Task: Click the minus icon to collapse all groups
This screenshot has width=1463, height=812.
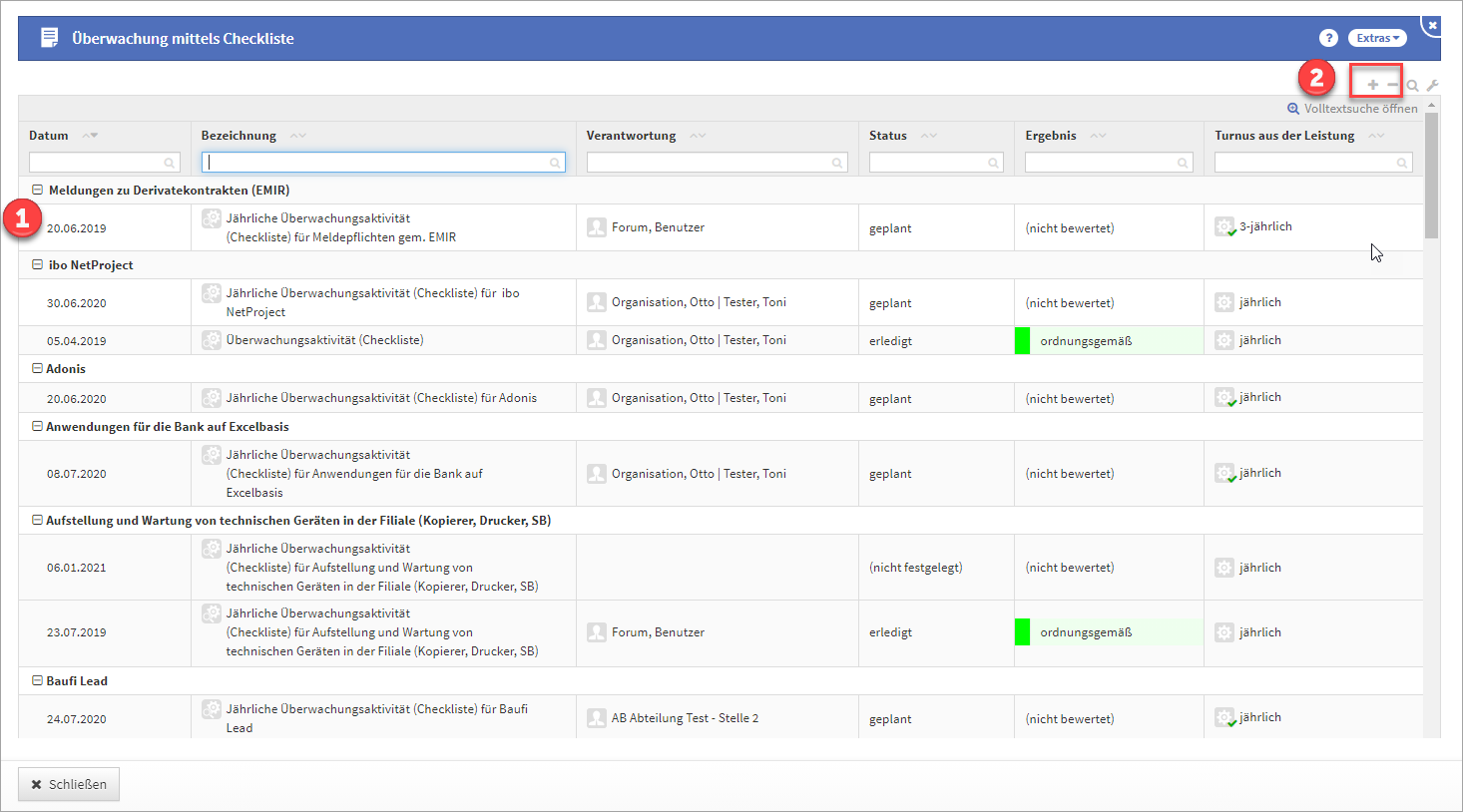Action: pos(1392,85)
